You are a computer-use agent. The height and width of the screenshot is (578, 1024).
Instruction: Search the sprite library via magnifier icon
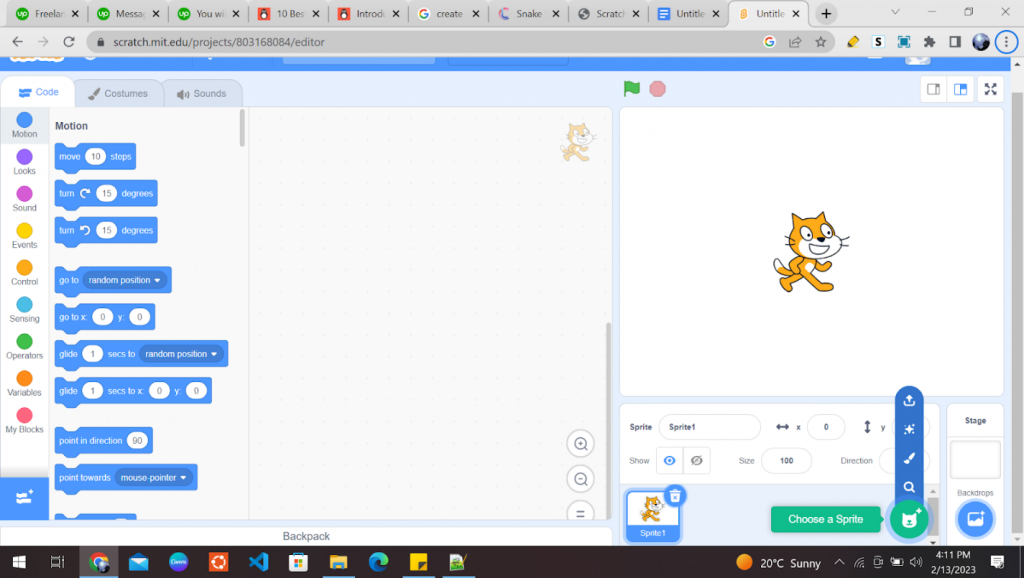(909, 489)
